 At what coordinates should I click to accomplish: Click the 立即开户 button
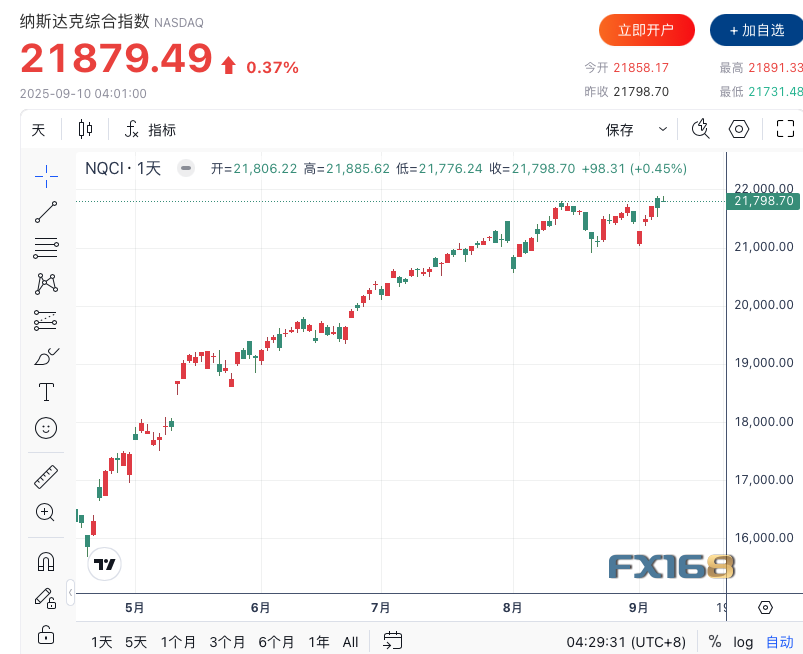[646, 30]
